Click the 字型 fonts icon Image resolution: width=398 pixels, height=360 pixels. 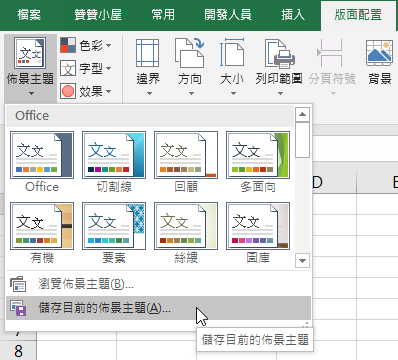point(68,68)
